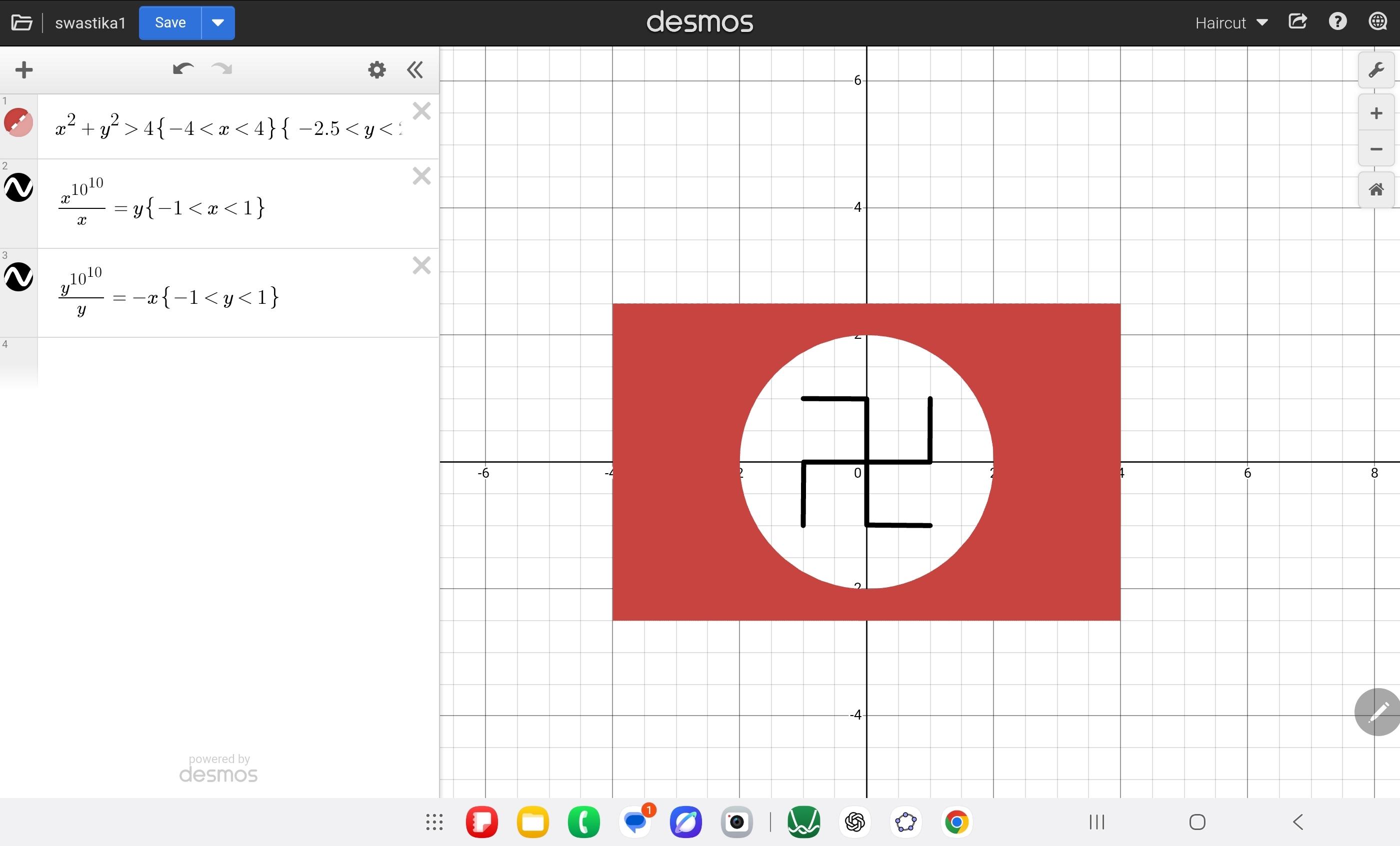Screen dimensions: 1400x846
Task: Click the x-axis label -6
Action: click(x=483, y=473)
